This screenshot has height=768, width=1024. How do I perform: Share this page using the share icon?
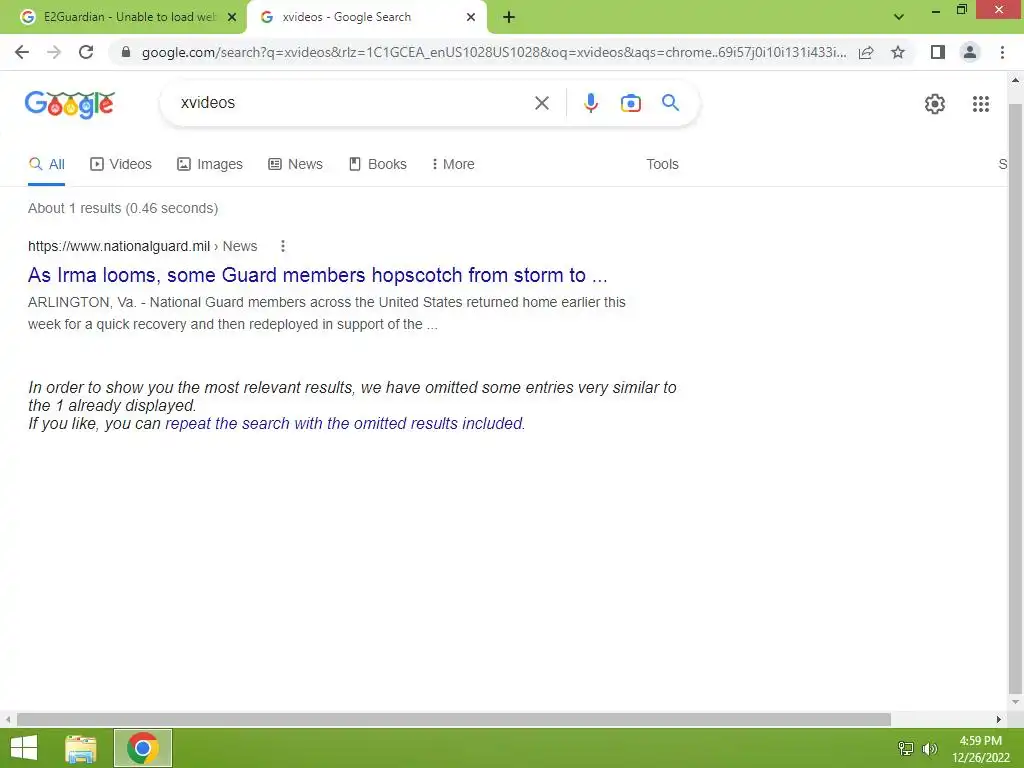click(x=866, y=52)
